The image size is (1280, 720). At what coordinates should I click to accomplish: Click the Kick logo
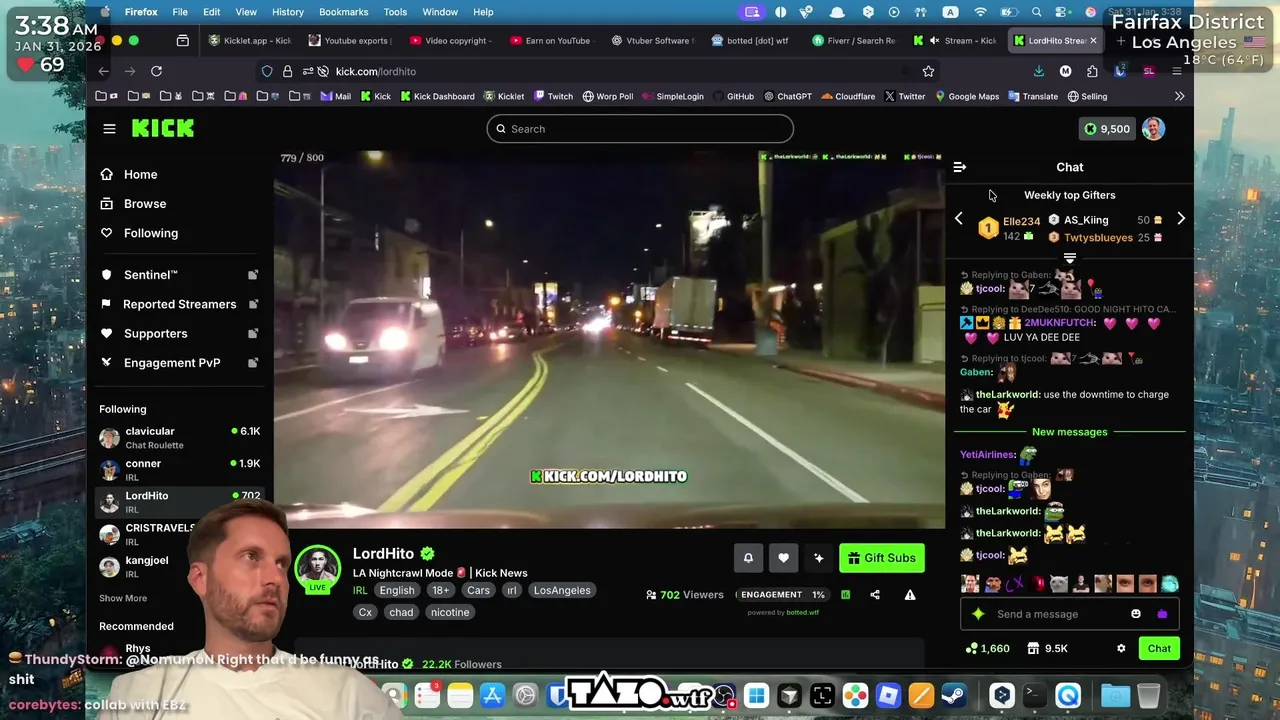[x=162, y=128]
